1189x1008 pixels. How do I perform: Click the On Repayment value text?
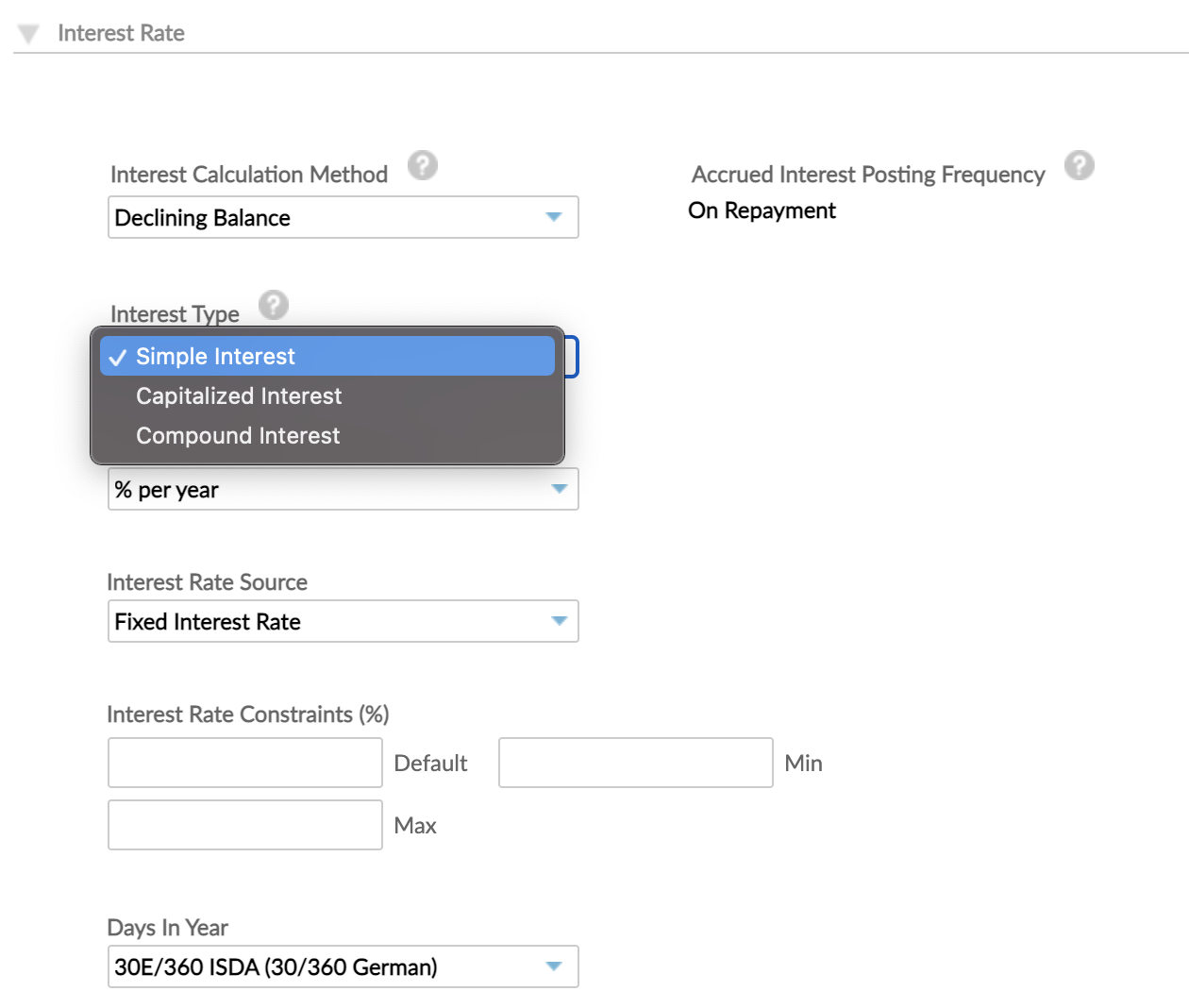click(x=762, y=210)
